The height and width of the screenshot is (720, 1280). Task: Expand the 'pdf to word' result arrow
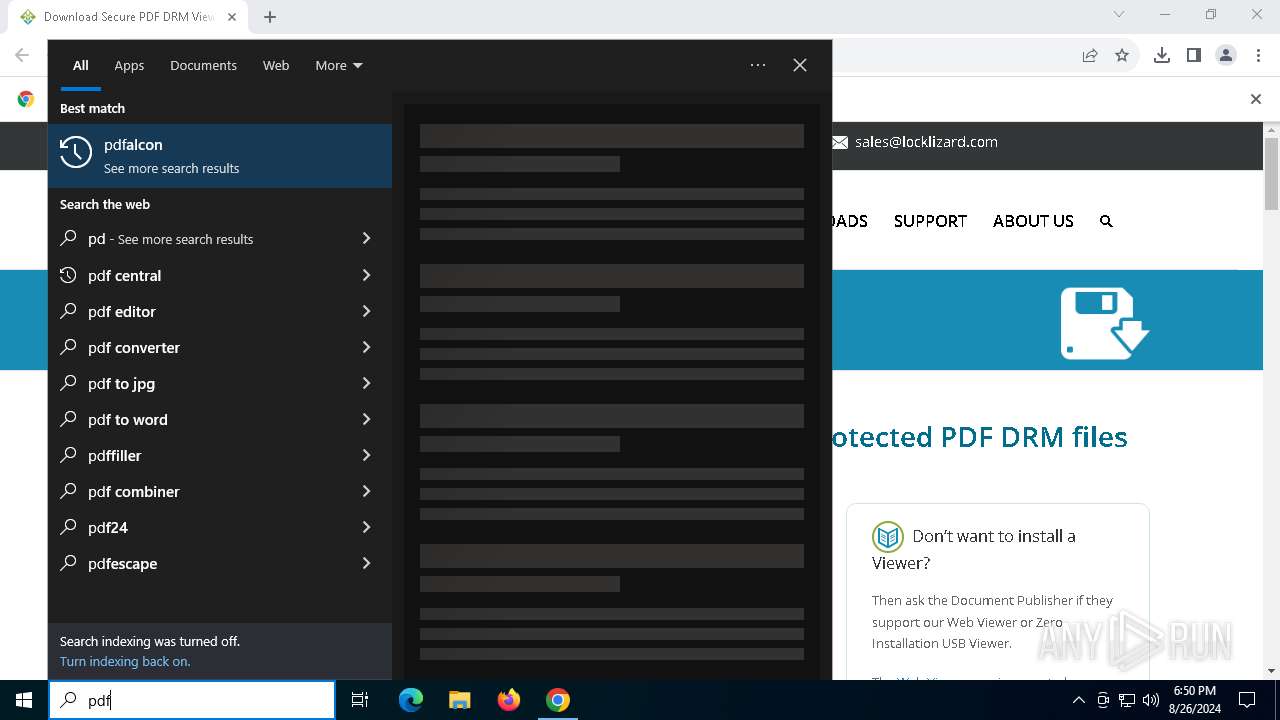point(366,419)
